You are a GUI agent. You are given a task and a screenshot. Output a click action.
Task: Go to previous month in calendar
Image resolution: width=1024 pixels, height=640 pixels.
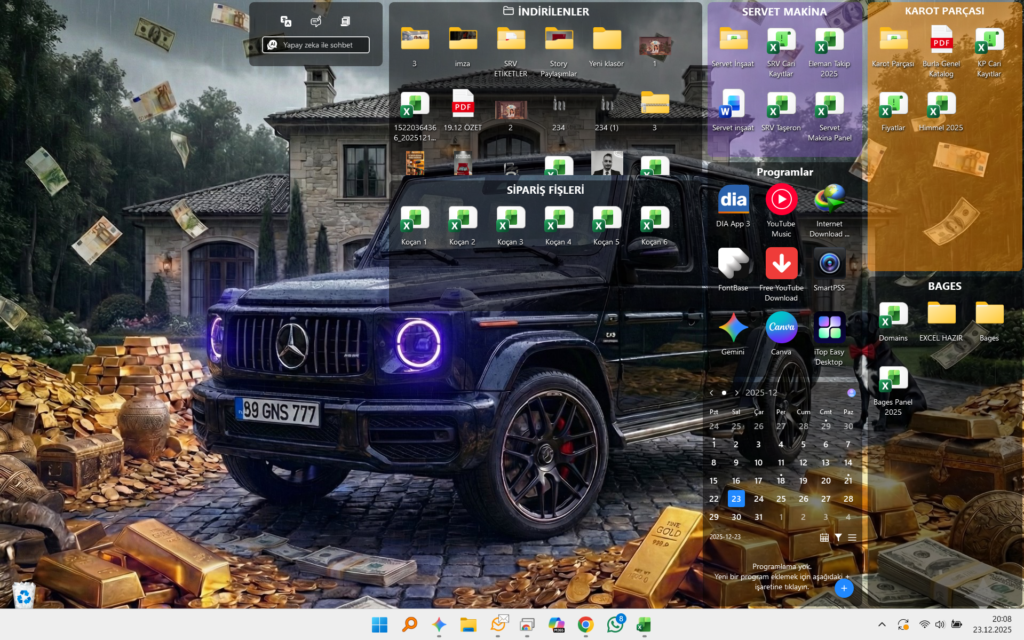712,393
